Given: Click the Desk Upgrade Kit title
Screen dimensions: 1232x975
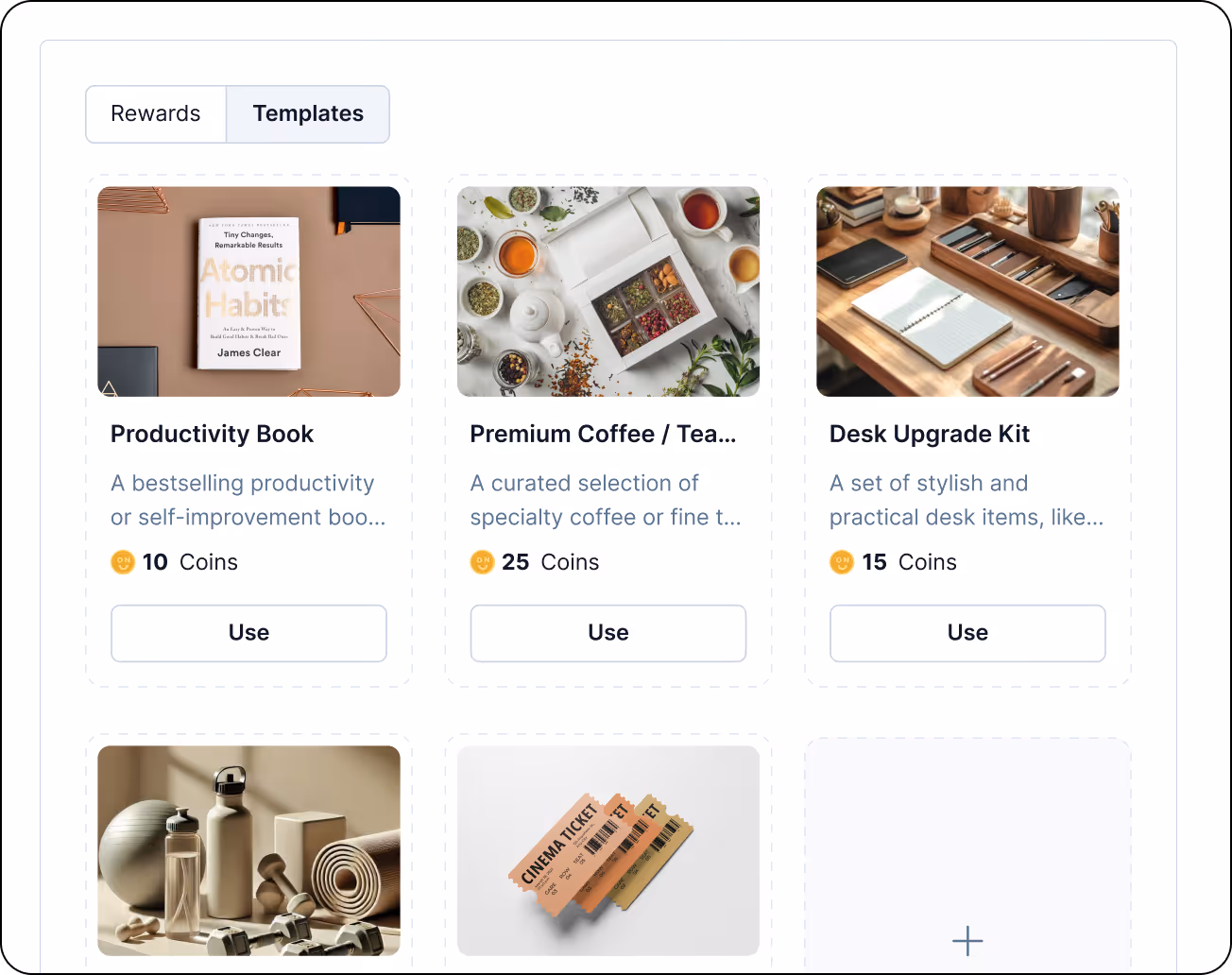Looking at the screenshot, I should coord(930,434).
